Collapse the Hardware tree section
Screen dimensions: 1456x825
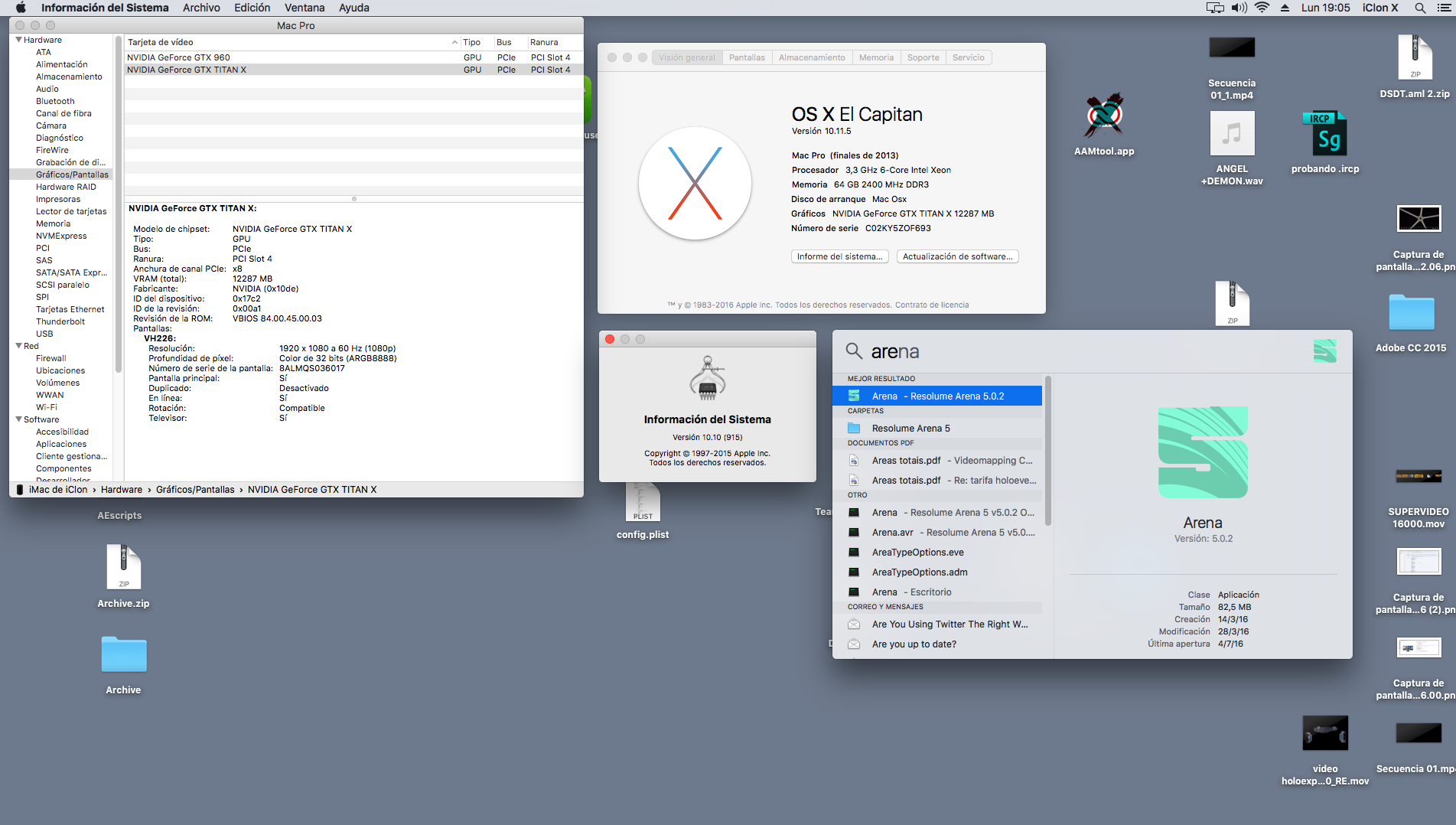pos(19,40)
